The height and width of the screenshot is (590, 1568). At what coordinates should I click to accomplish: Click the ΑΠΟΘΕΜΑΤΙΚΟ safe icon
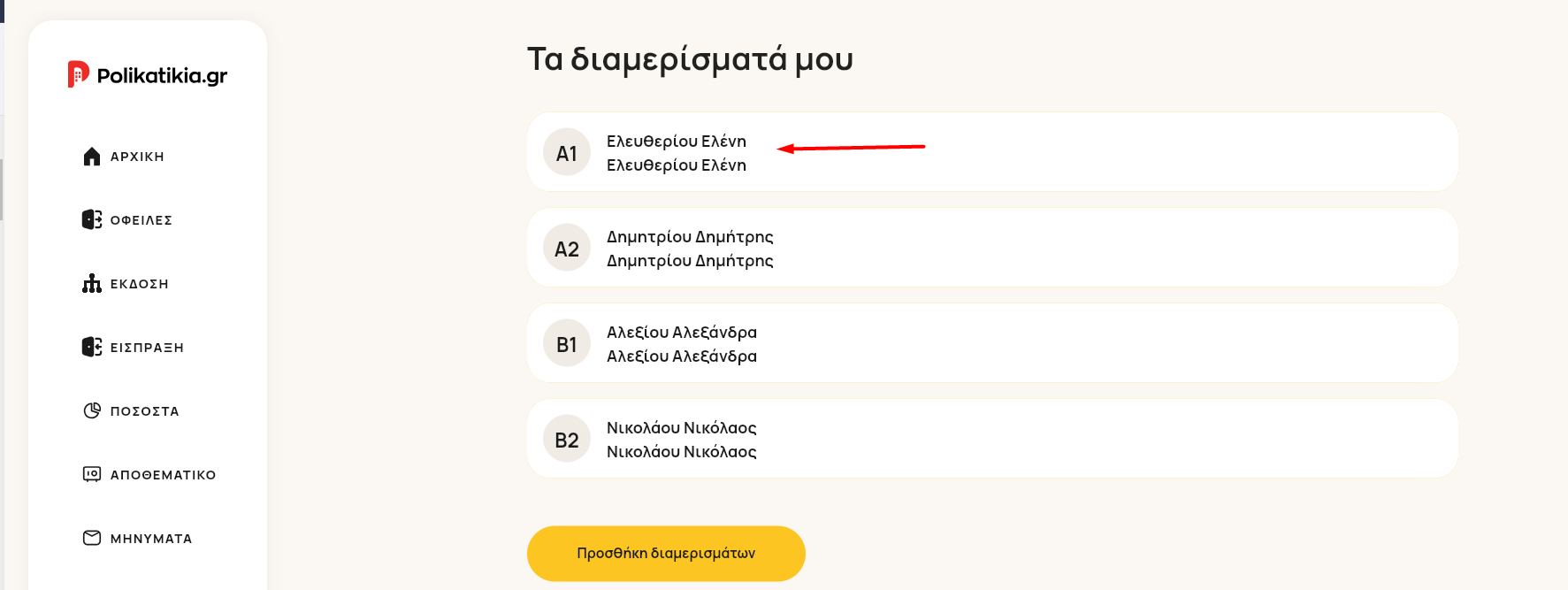[x=92, y=474]
